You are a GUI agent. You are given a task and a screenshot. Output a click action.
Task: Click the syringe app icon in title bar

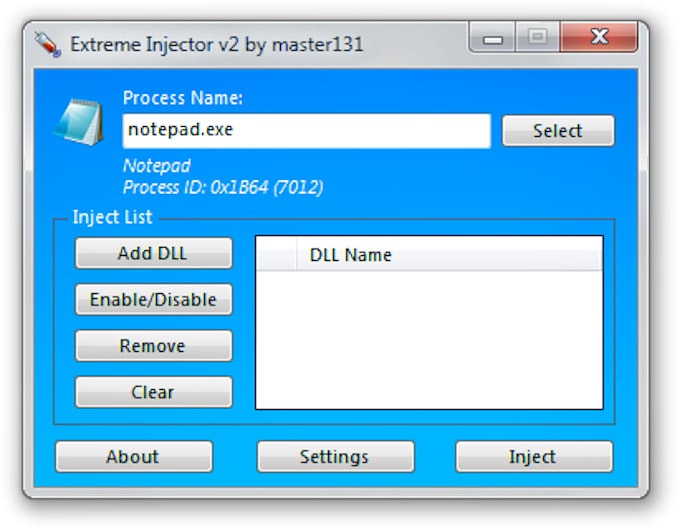pyautogui.click(x=47, y=44)
